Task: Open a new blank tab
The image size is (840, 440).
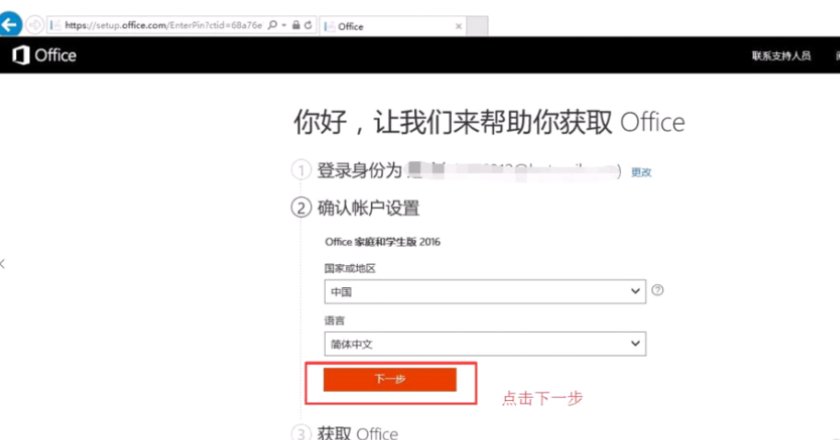Action: tap(477, 26)
